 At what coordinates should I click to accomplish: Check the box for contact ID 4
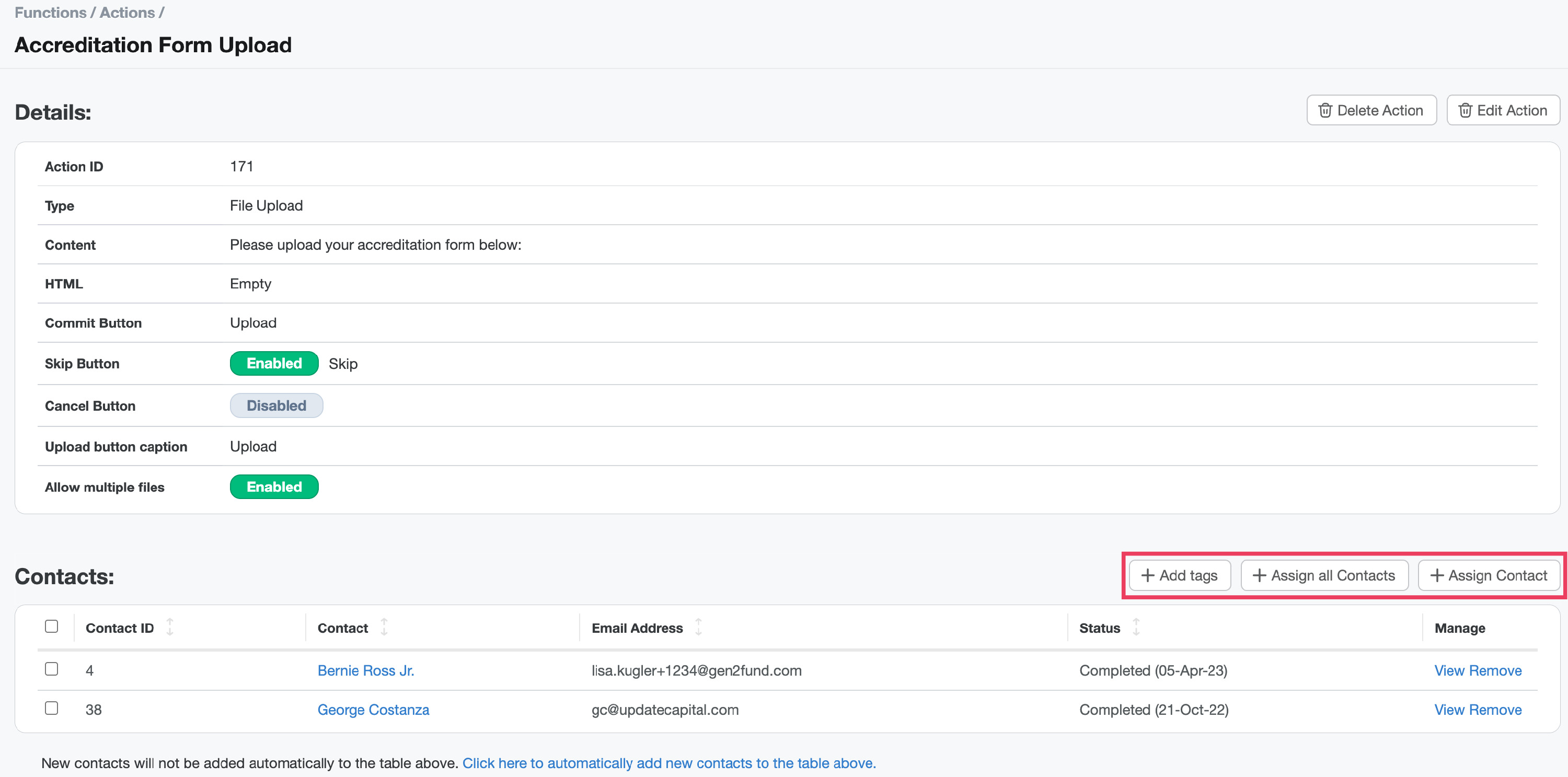click(52, 669)
